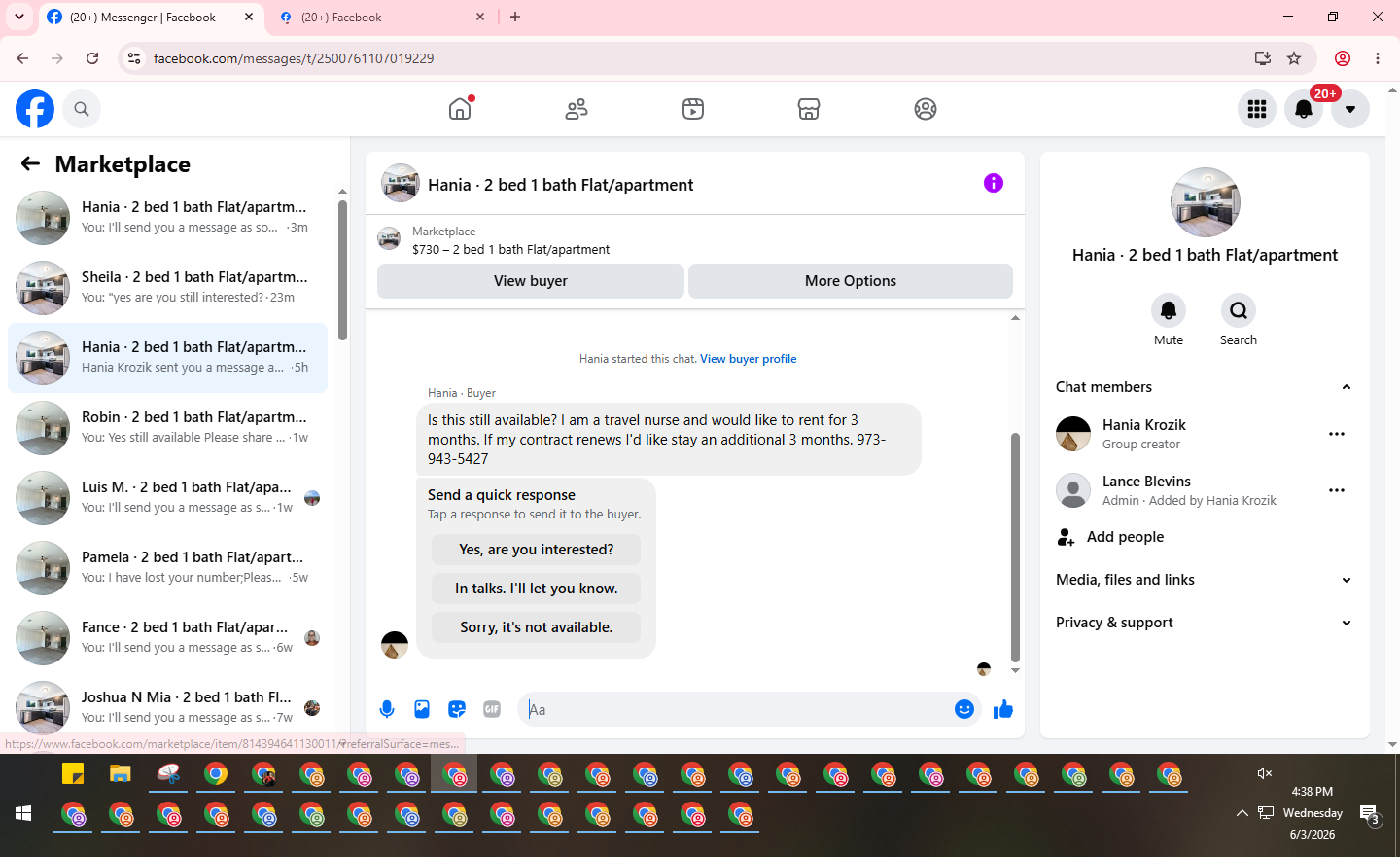Viewport: 1400px width, 857px height.
Task: Open the Video icon in top navigation
Action: coord(693,109)
